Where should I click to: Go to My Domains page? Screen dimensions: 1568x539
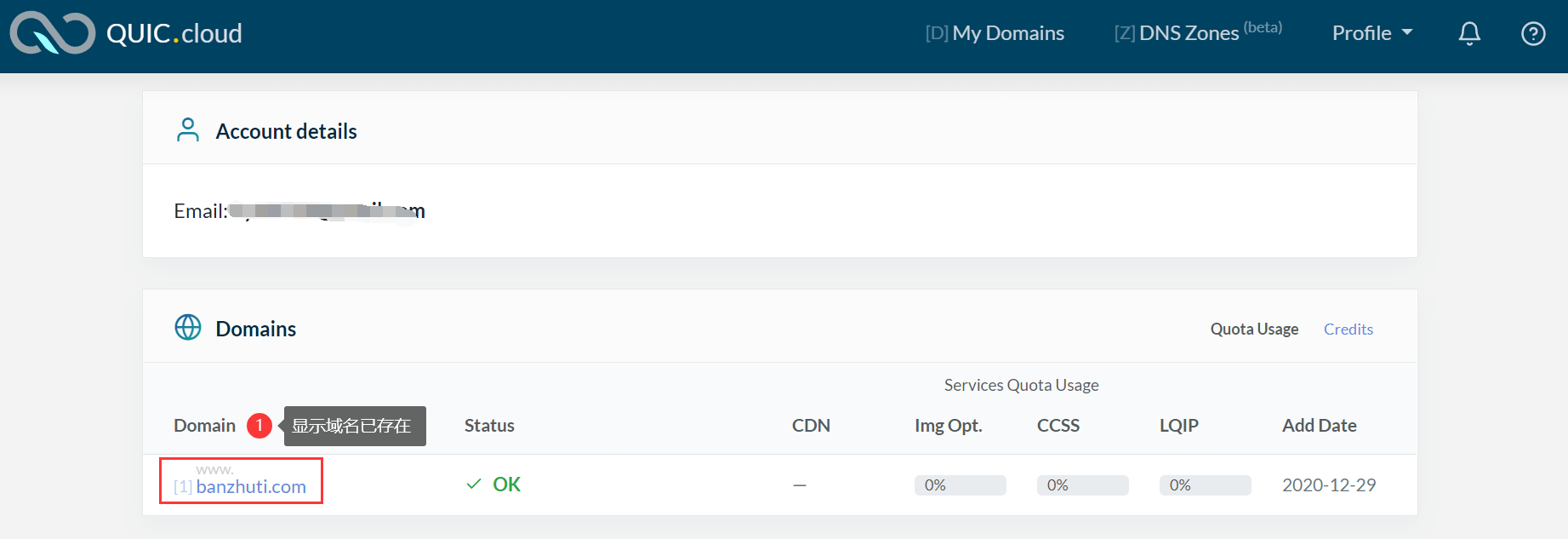[x=995, y=33]
